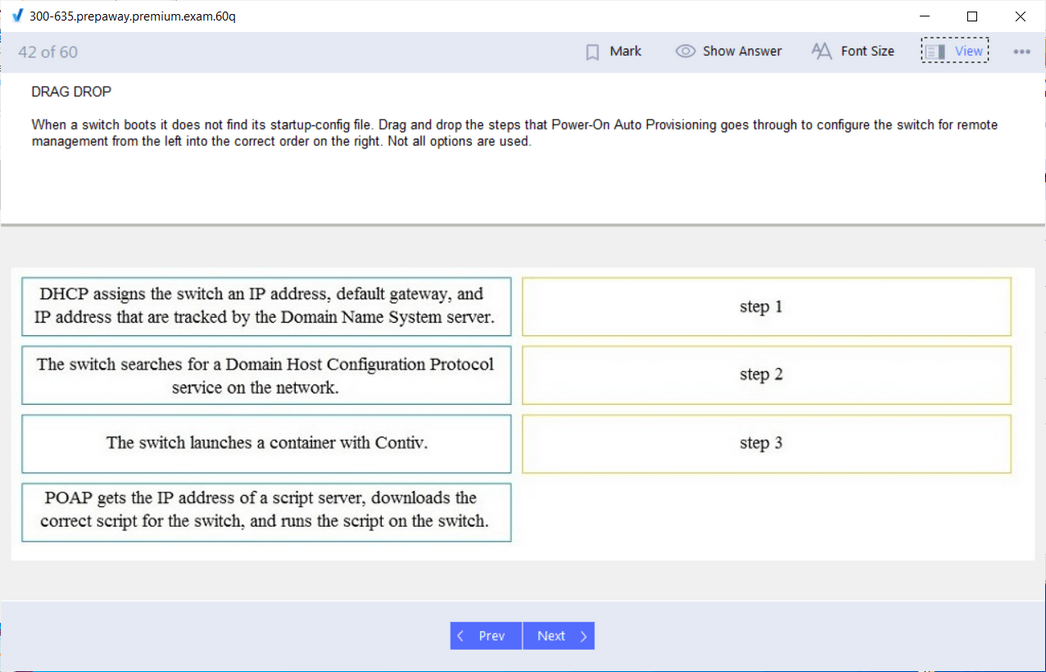Select the container with Contiv option
The width and height of the screenshot is (1046, 672).
pos(266,444)
